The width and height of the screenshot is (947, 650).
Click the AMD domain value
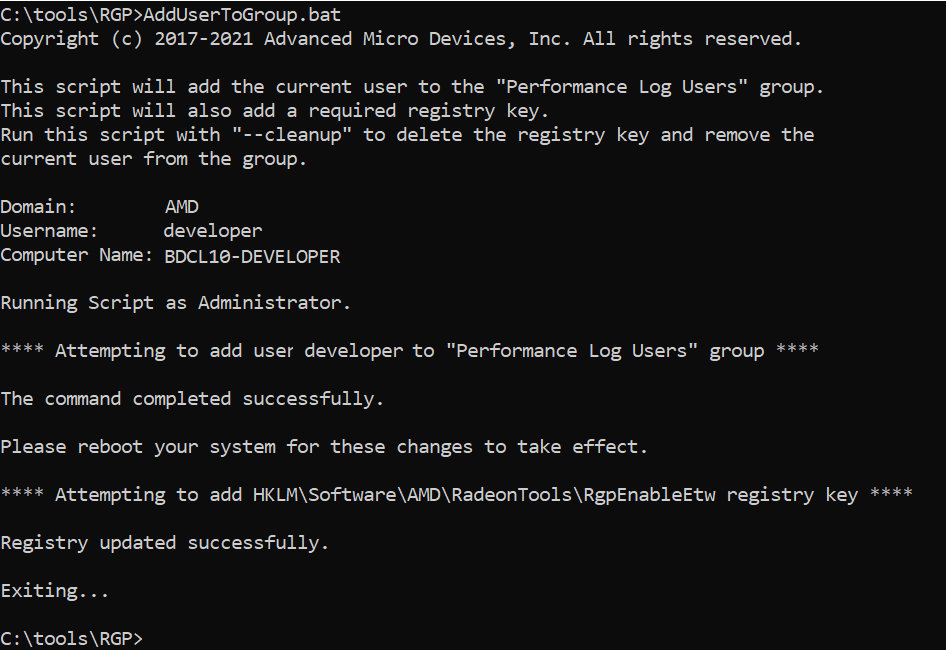click(182, 207)
